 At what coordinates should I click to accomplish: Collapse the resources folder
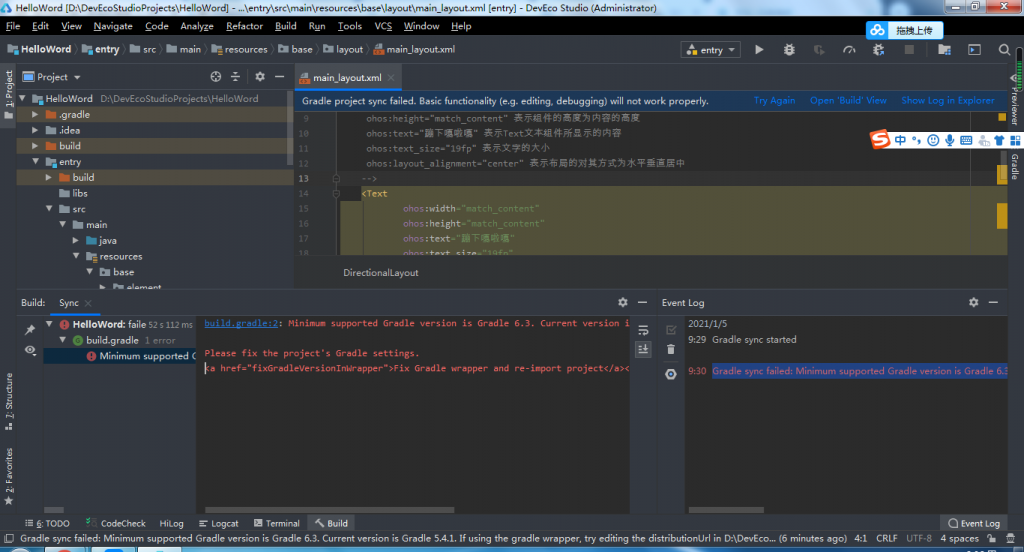(x=76, y=256)
